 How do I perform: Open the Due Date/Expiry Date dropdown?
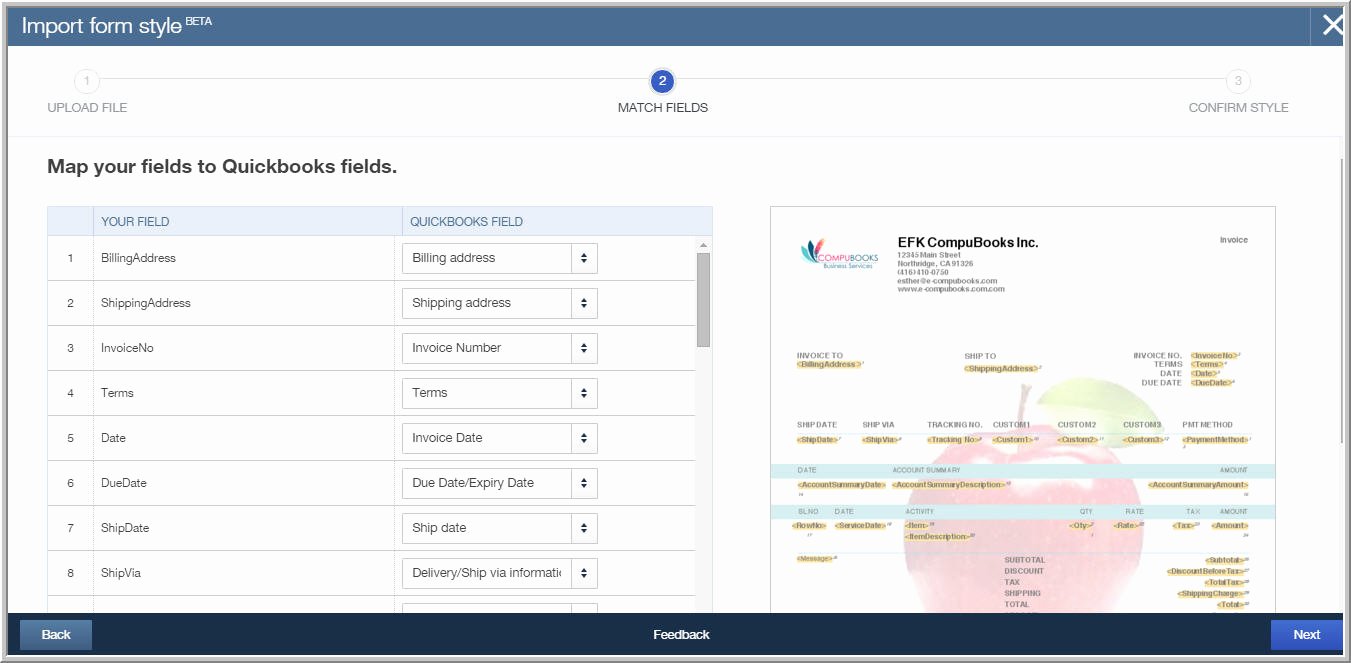pyautogui.click(x=500, y=483)
